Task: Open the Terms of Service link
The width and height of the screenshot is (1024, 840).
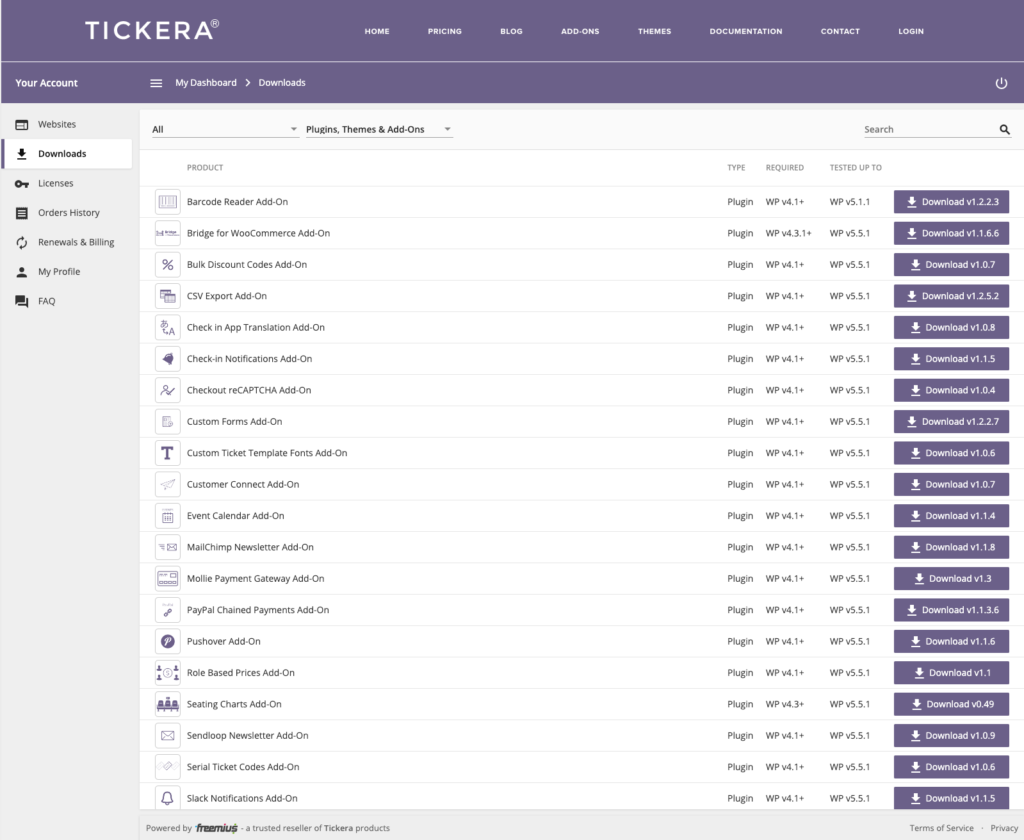Action: coord(940,827)
